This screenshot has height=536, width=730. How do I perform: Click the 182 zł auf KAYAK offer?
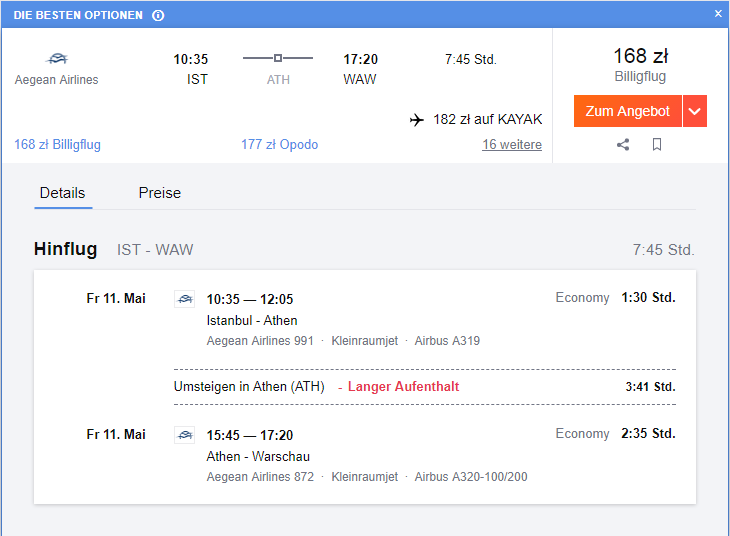click(x=487, y=120)
